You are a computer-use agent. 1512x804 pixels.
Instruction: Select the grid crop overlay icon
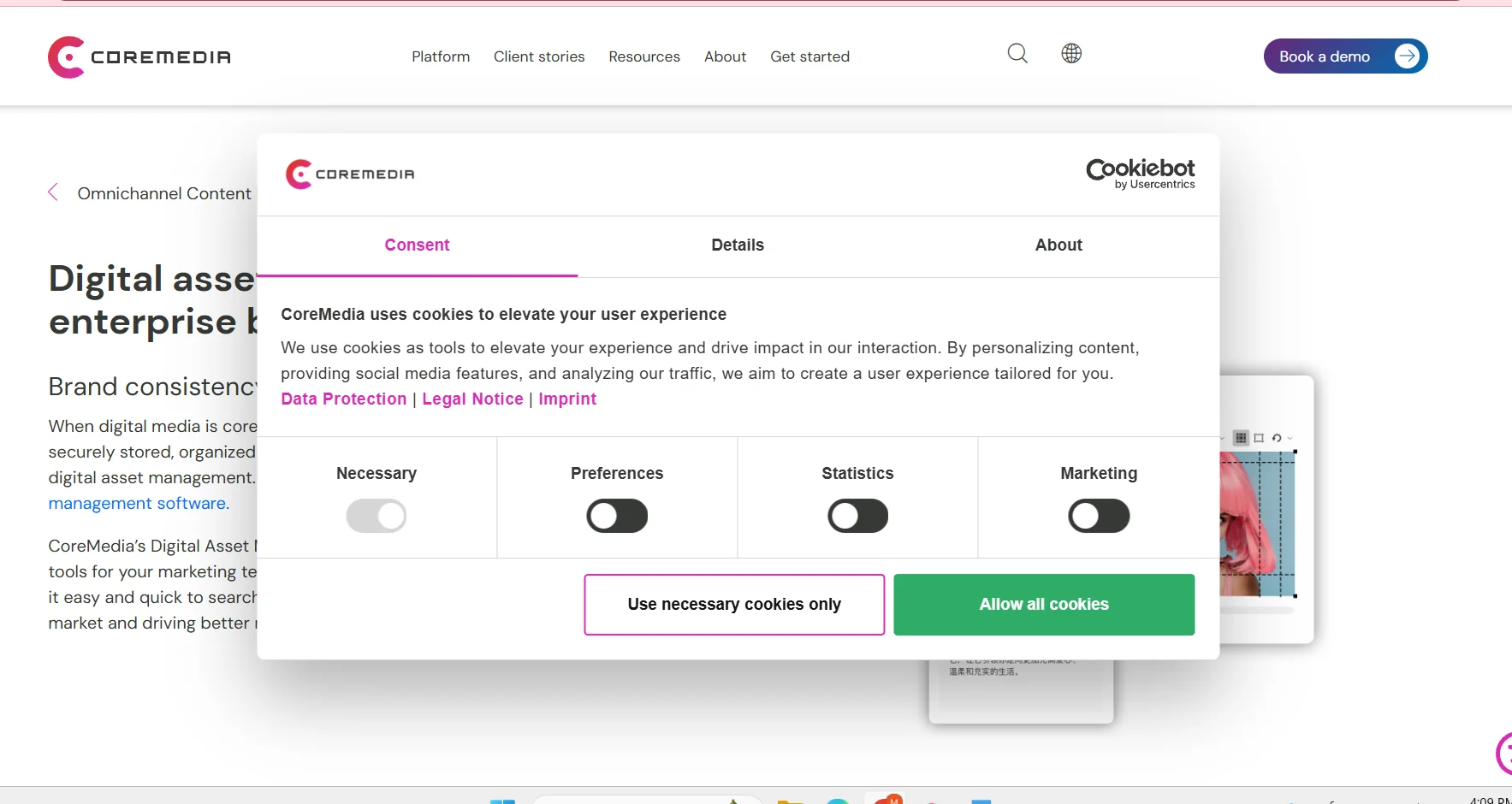tap(1241, 438)
